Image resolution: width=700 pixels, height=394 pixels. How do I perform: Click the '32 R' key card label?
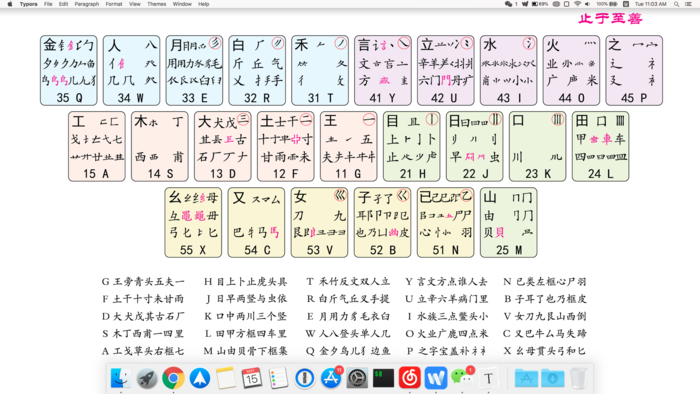click(x=257, y=98)
